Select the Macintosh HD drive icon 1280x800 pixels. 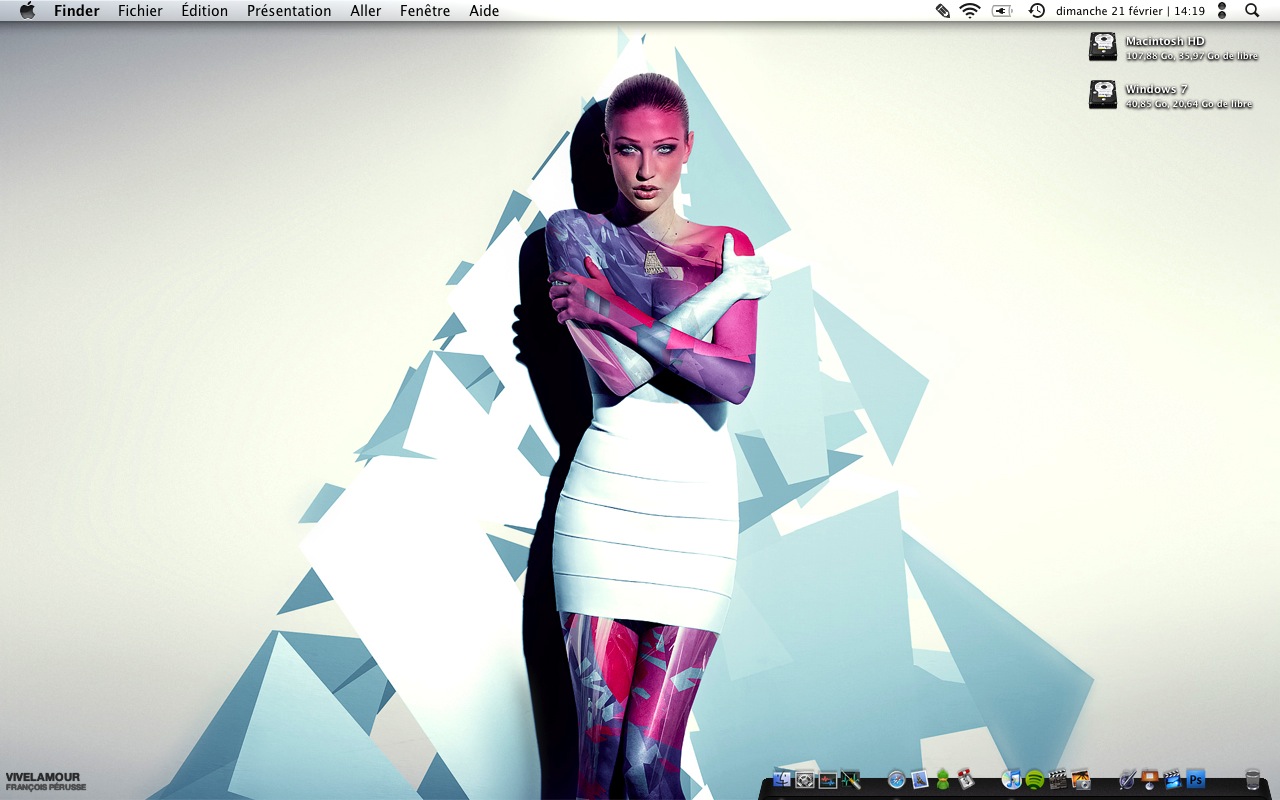pyautogui.click(x=1103, y=47)
